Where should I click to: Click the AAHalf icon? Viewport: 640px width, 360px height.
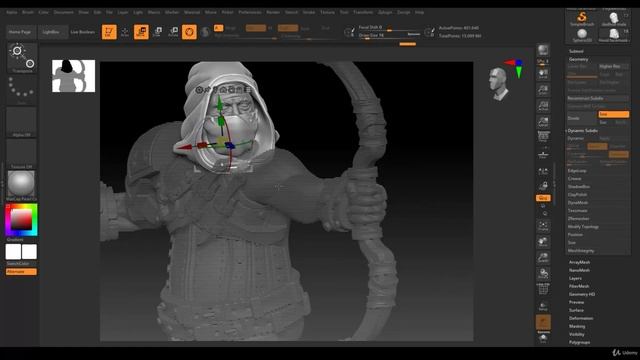coord(543,122)
